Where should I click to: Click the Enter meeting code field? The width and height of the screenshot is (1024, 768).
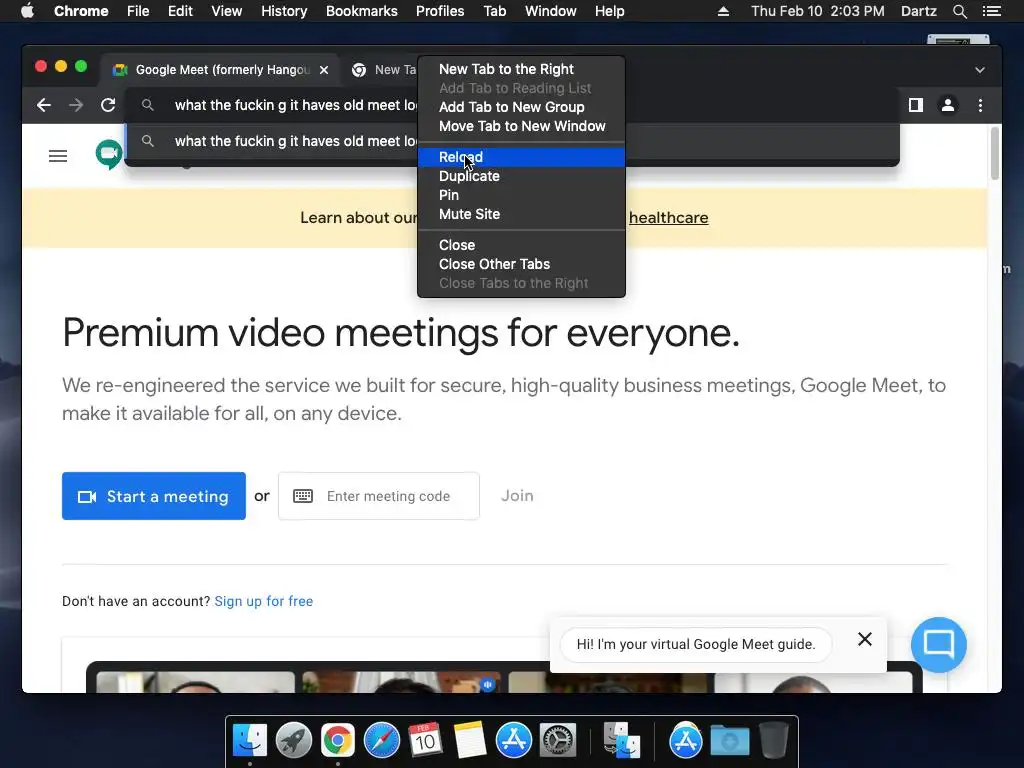tap(379, 496)
